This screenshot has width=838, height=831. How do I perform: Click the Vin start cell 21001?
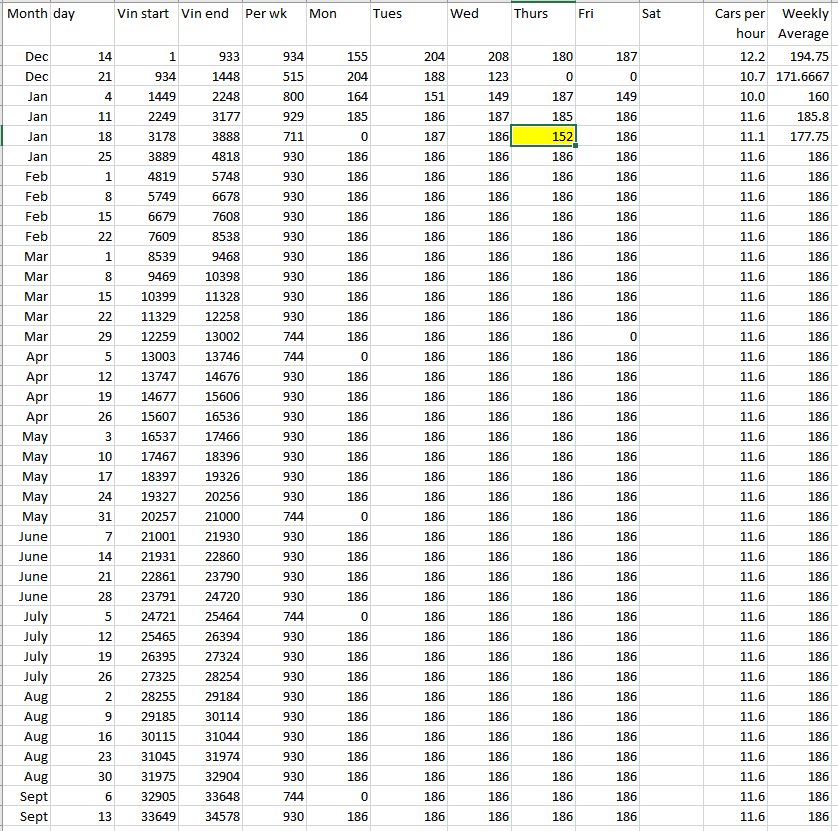tap(143, 537)
